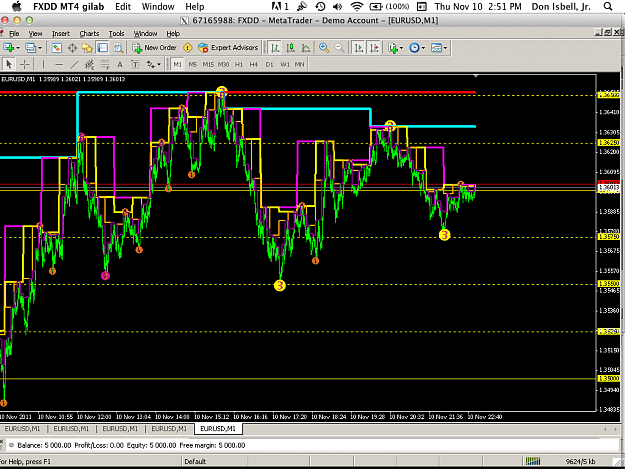Screen dimensions: 625x469
Task: Select the Text tool A
Action: (x=120, y=64)
